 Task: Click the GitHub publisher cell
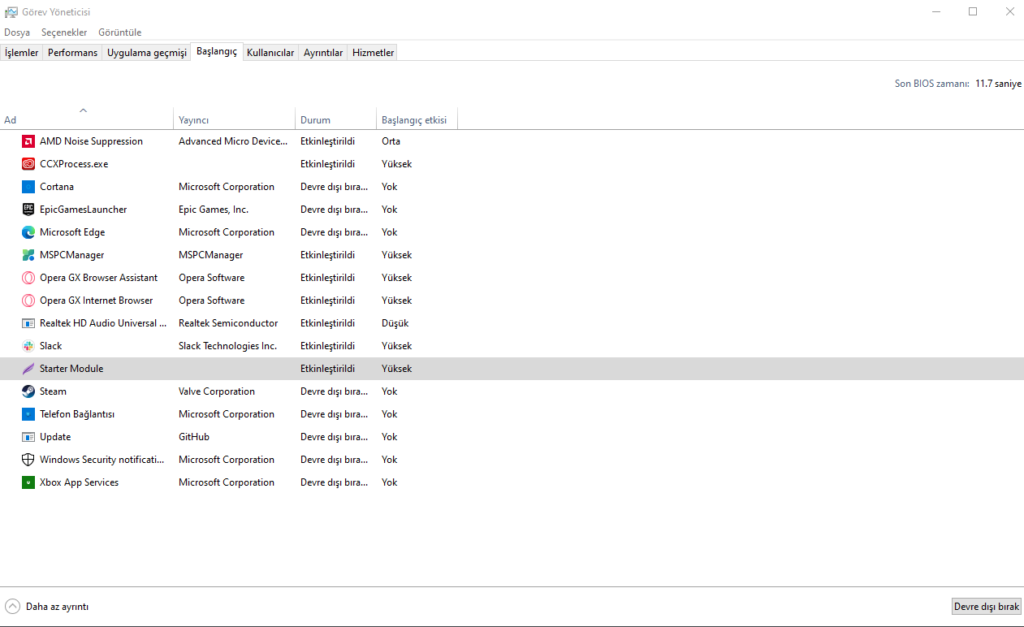click(194, 437)
